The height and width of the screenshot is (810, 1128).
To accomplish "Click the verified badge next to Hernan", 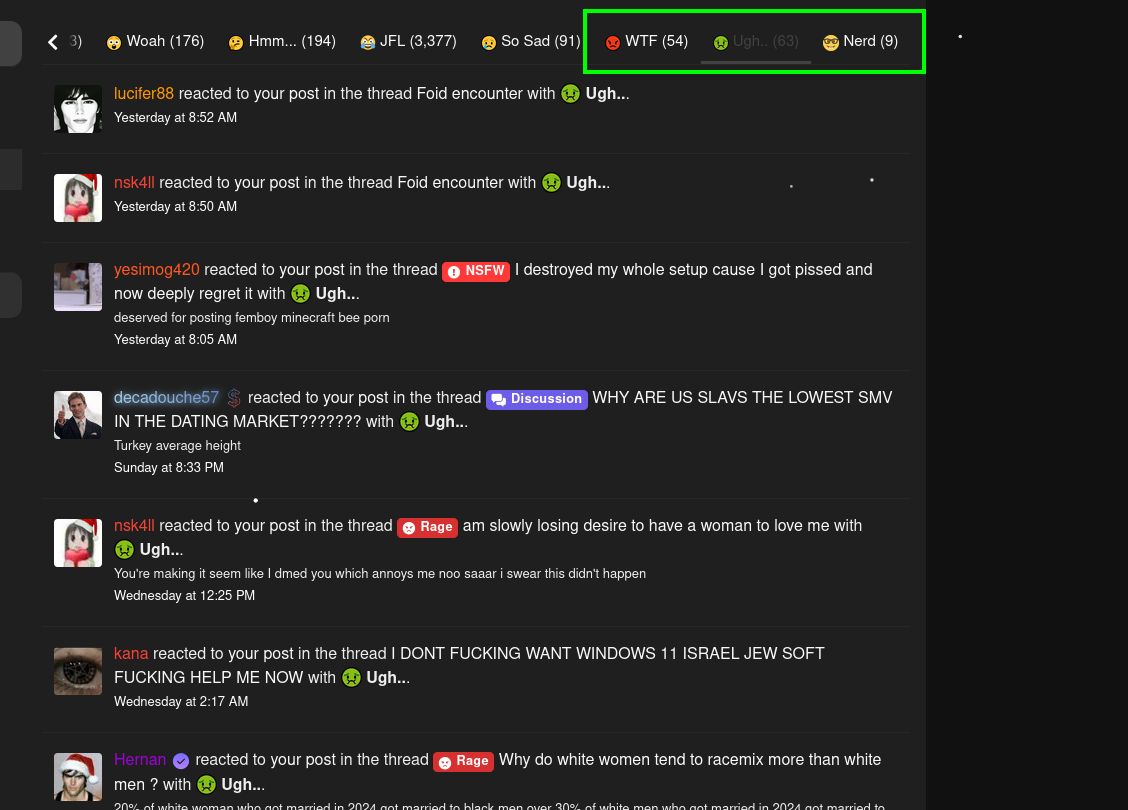I will [x=181, y=761].
